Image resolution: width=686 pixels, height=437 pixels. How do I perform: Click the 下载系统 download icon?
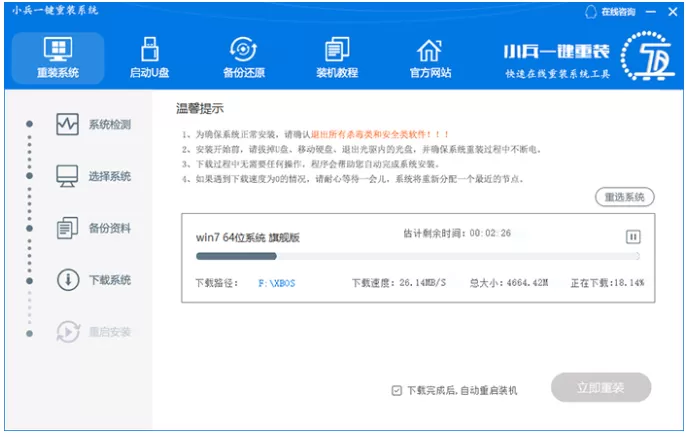pos(68,280)
